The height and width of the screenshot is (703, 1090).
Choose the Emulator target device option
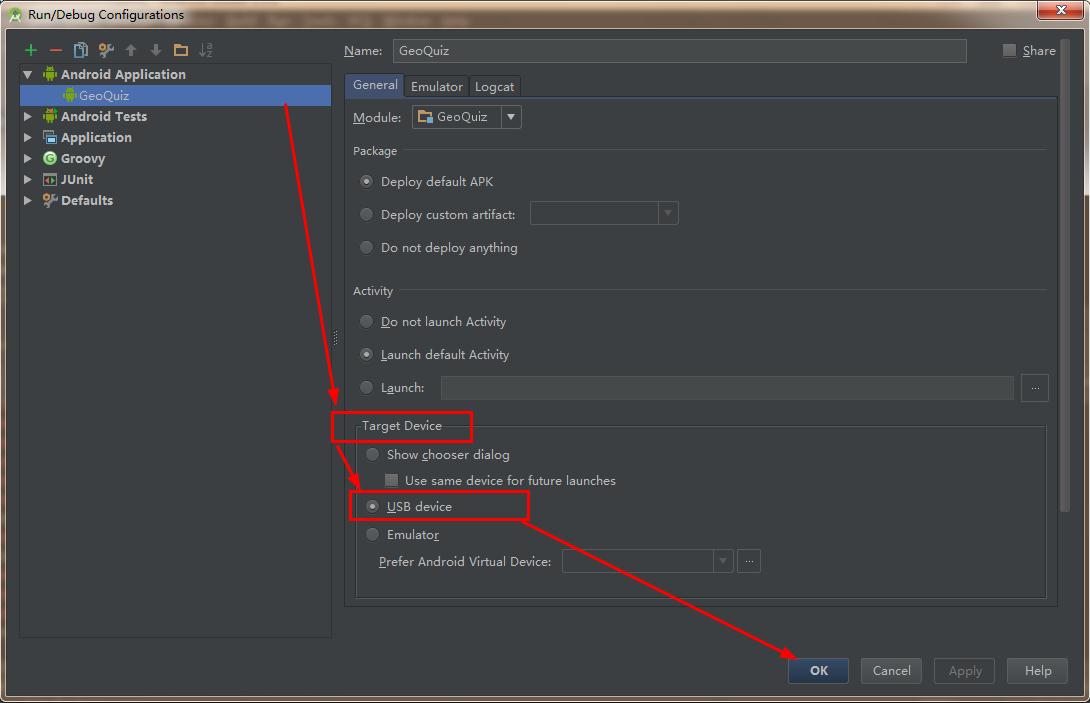point(373,534)
